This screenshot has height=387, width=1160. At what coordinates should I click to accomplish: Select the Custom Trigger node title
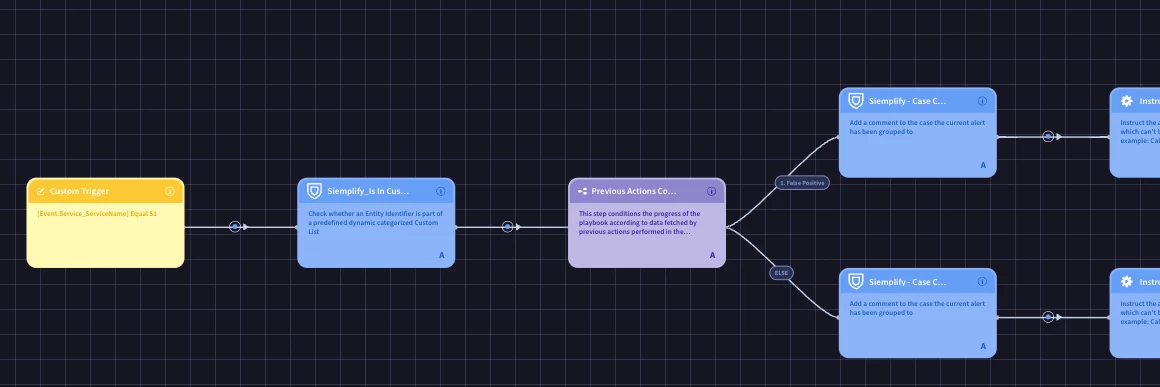pyautogui.click(x=79, y=191)
